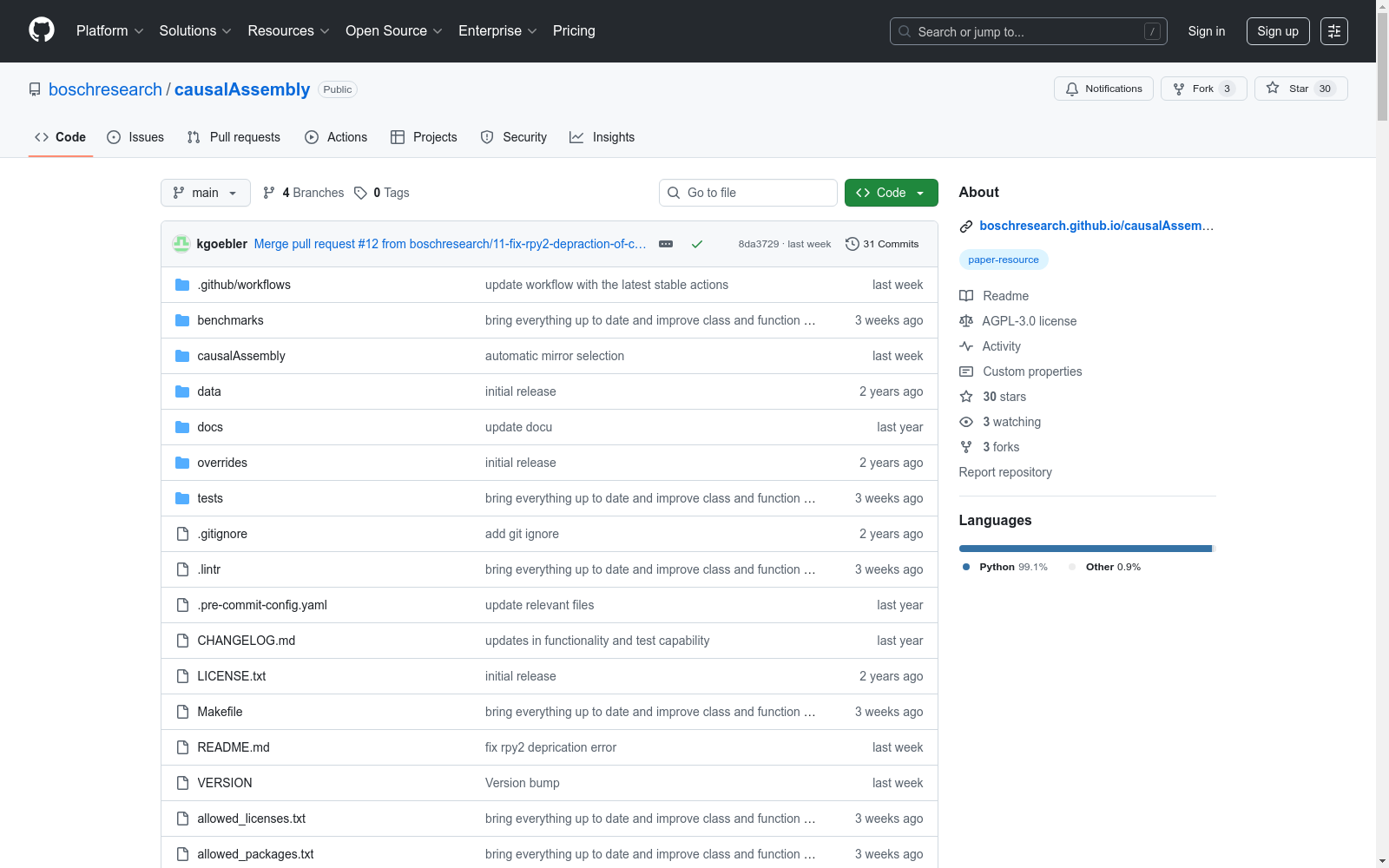Click the overrides folder icon
This screenshot has width=1389, height=868.
(x=182, y=463)
